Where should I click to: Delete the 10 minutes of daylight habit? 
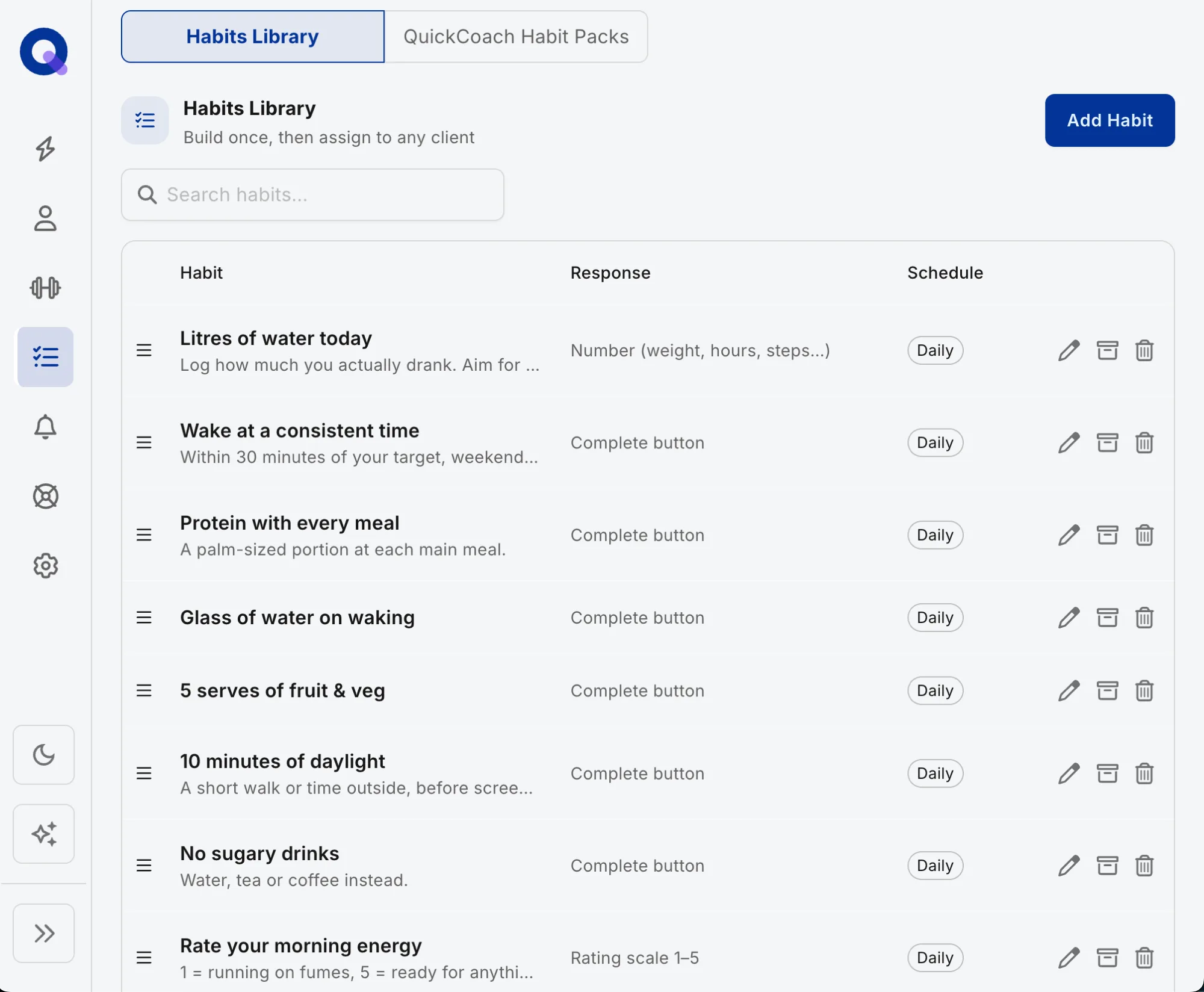tap(1144, 773)
